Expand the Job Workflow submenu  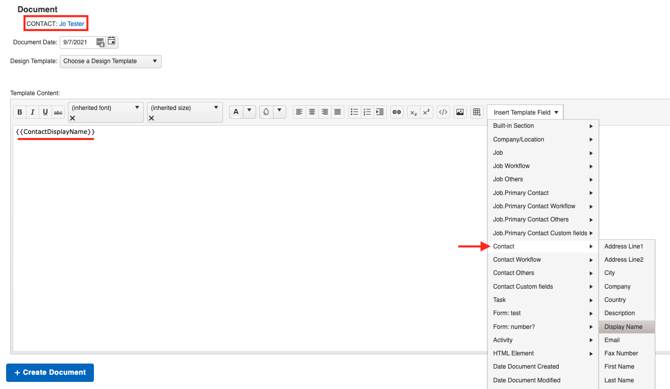(543, 166)
